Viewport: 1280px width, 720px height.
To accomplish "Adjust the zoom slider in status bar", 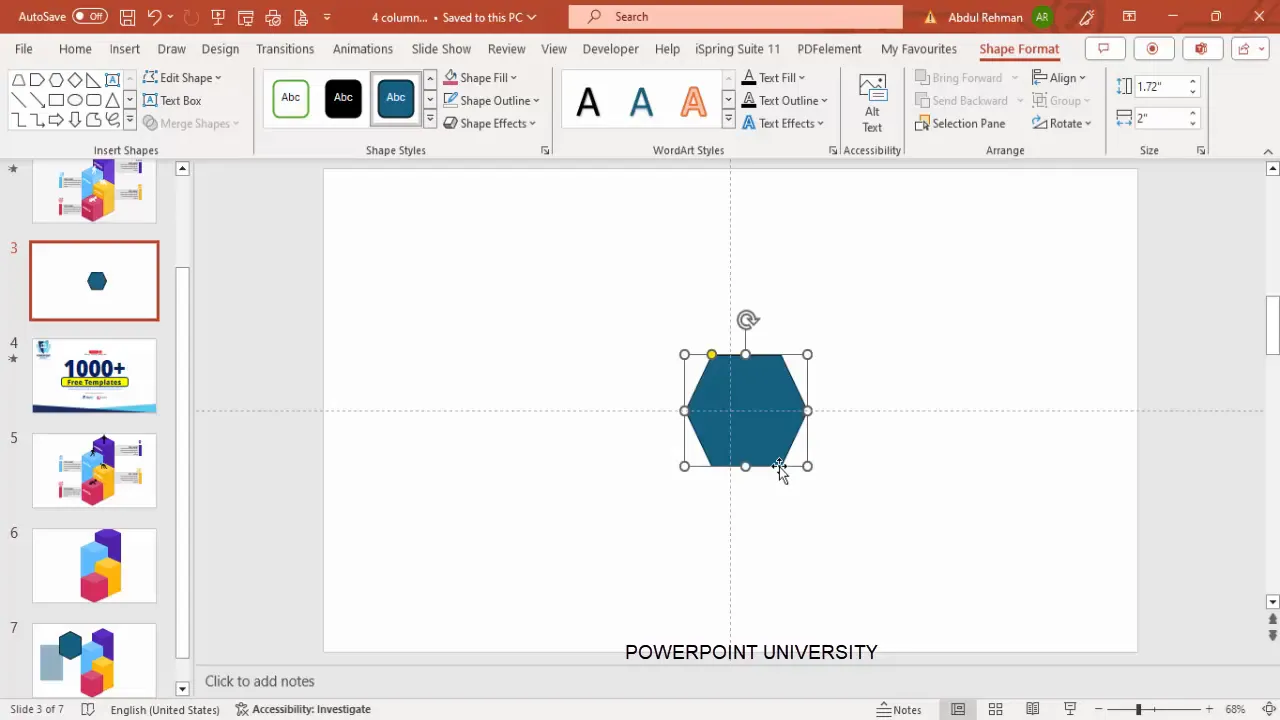I will pyautogui.click(x=1138, y=709).
